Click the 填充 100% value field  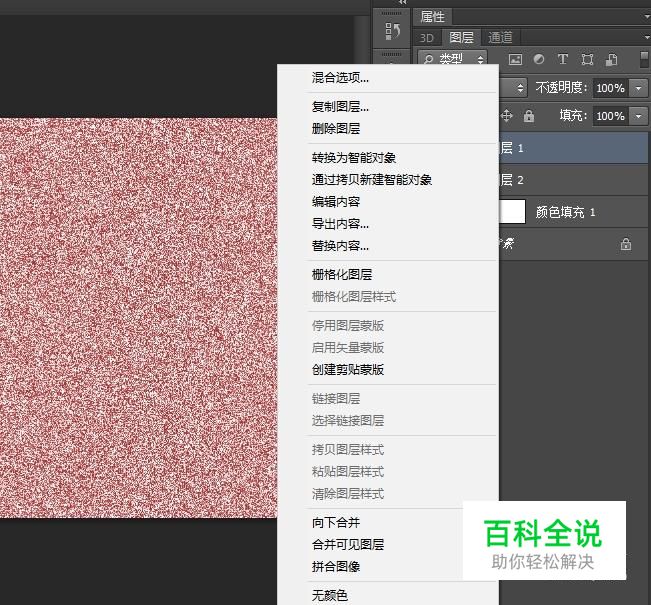pos(611,116)
